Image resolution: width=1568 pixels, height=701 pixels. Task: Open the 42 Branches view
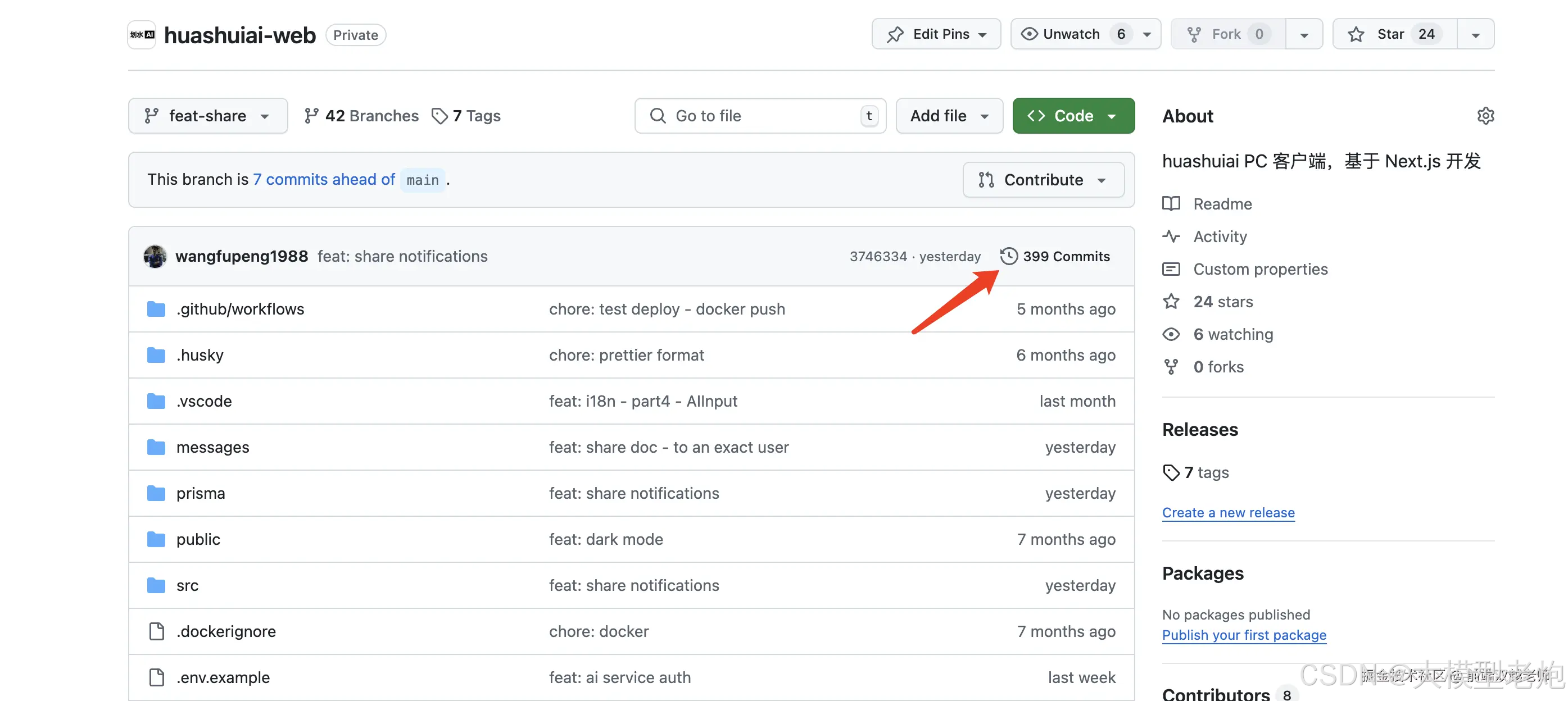[372, 116]
